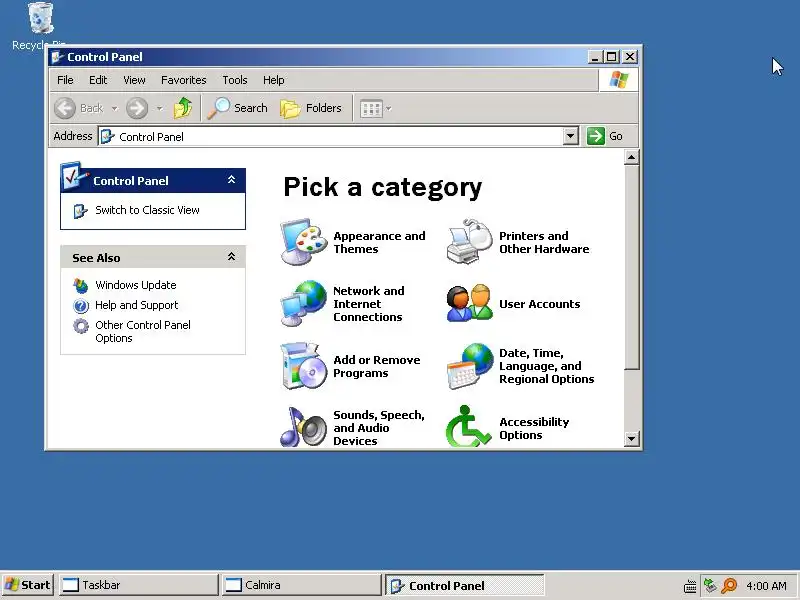This screenshot has height=600, width=800.
Task: Click the Views grid icon in toolbar
Action: click(x=371, y=109)
